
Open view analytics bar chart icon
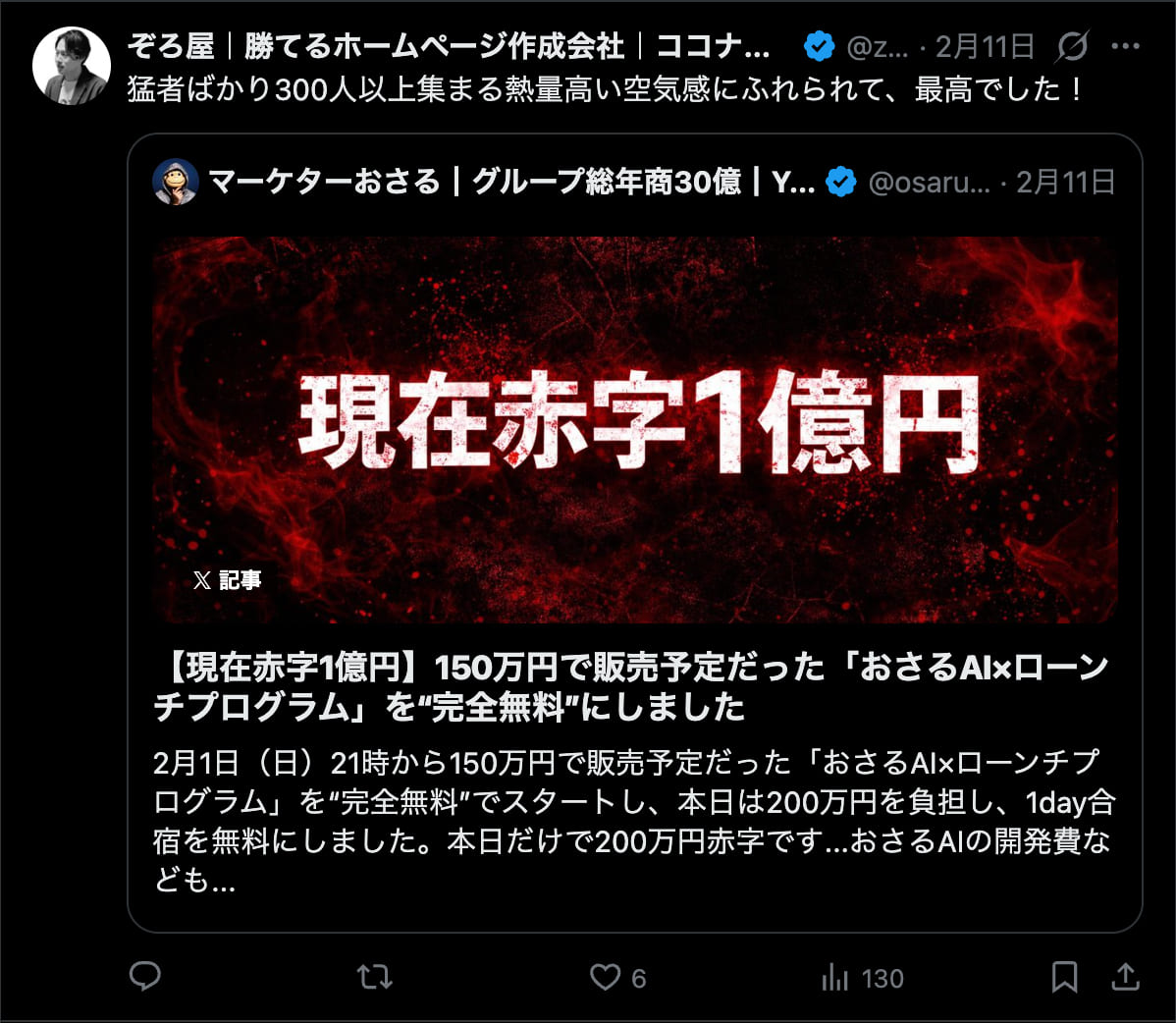834,977
